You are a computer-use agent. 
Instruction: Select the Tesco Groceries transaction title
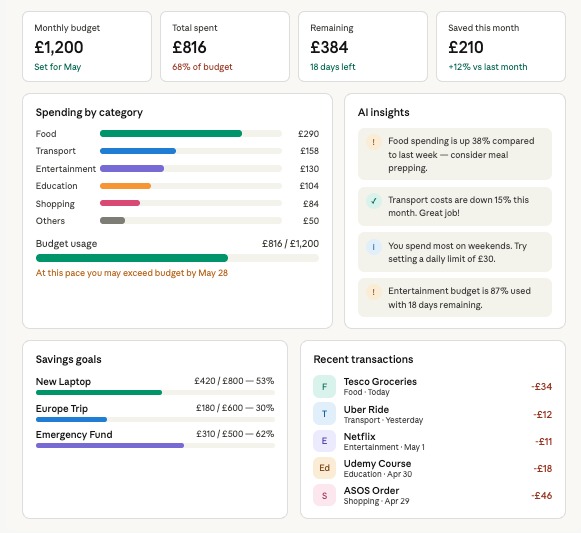tap(380, 381)
